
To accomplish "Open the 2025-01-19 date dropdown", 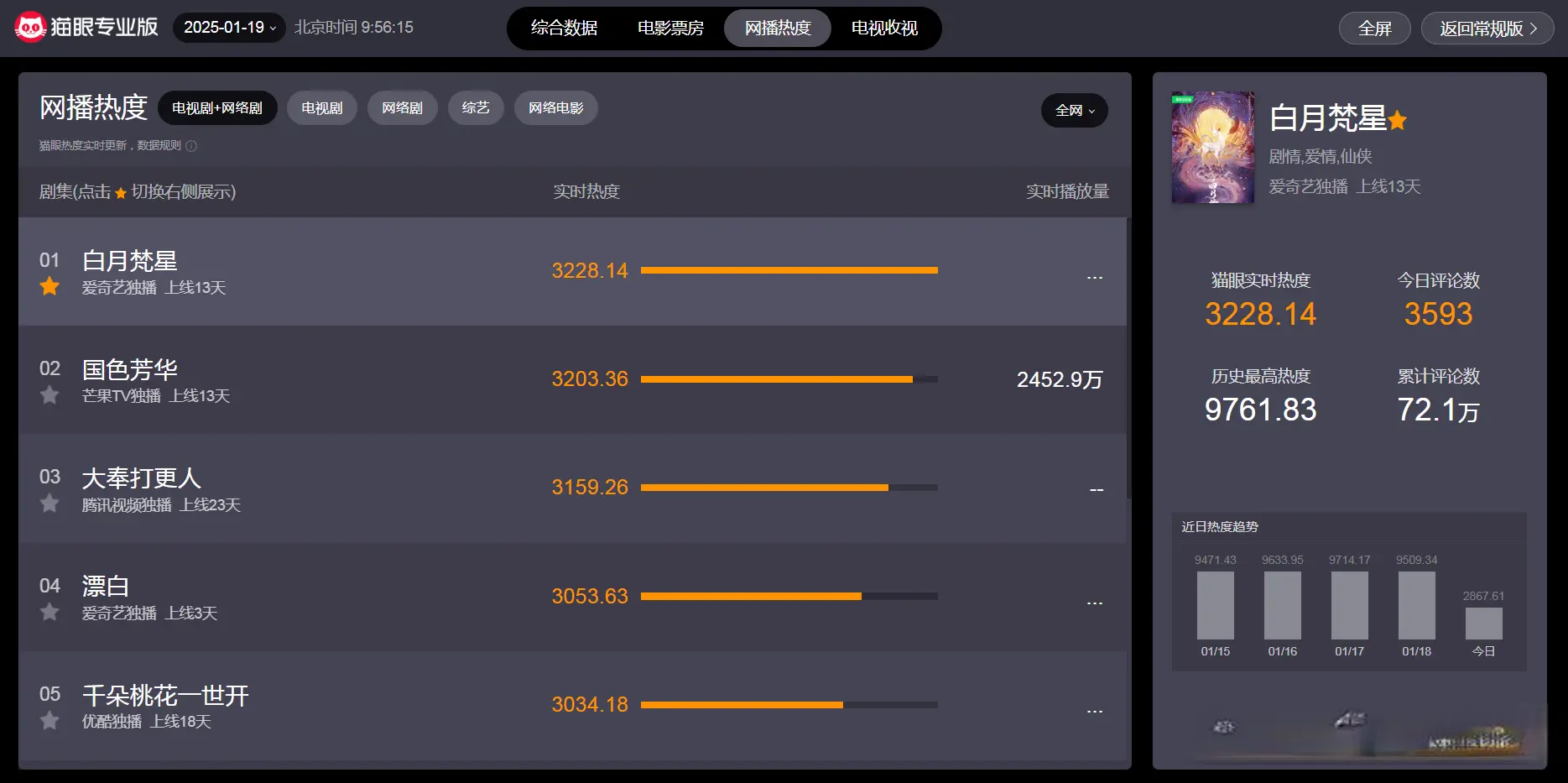I will click(229, 28).
